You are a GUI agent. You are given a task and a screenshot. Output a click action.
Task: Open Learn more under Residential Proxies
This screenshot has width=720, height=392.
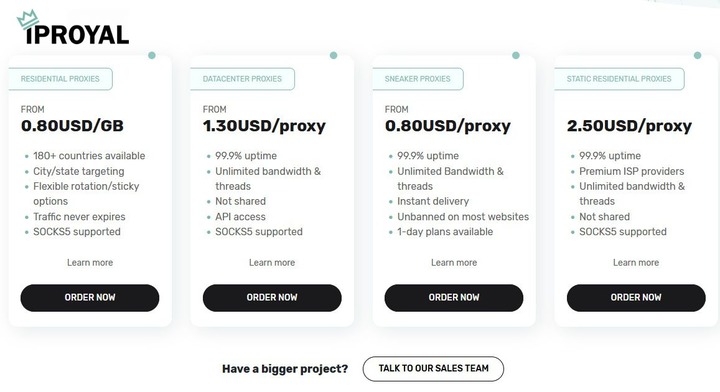tap(90, 263)
